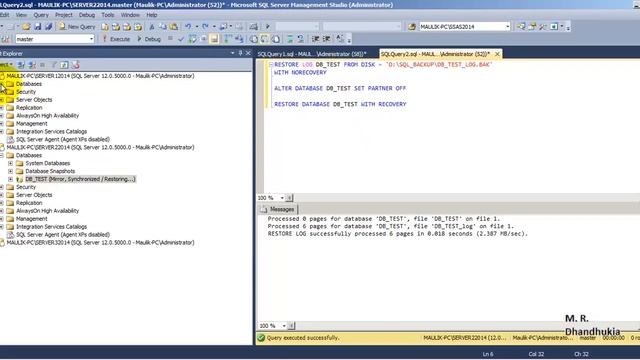
Task: Click the Save disk icon
Action: tap(38, 27)
